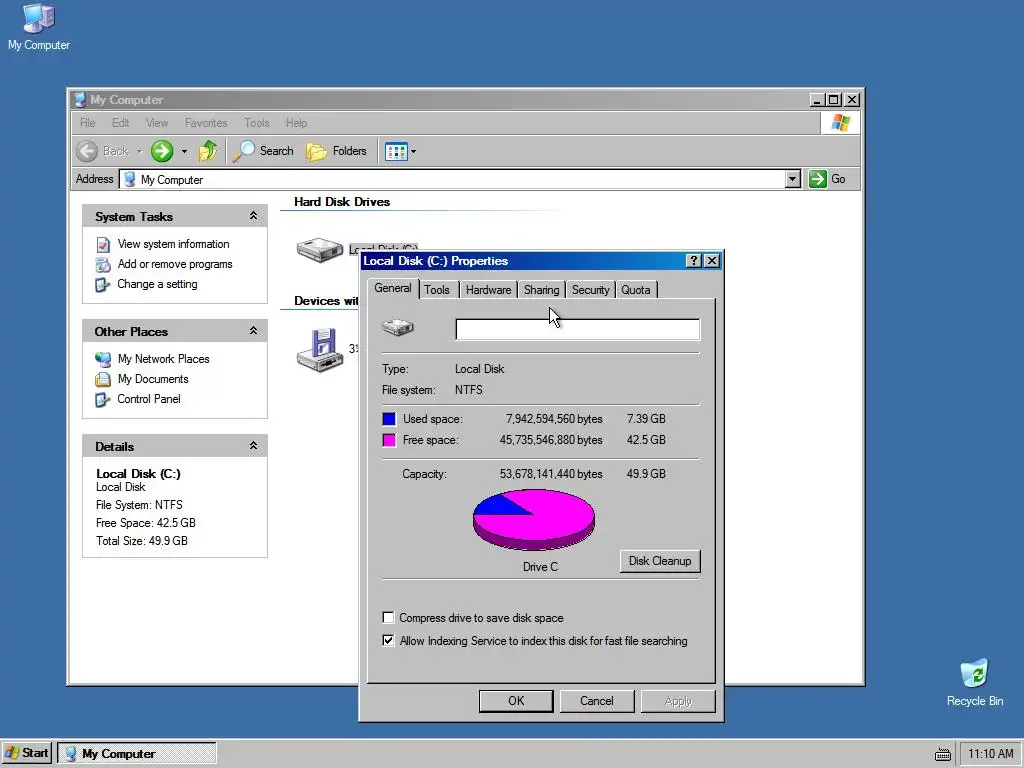Open Back history dropdown arrow
The height and width of the screenshot is (768, 1024).
[x=139, y=152]
